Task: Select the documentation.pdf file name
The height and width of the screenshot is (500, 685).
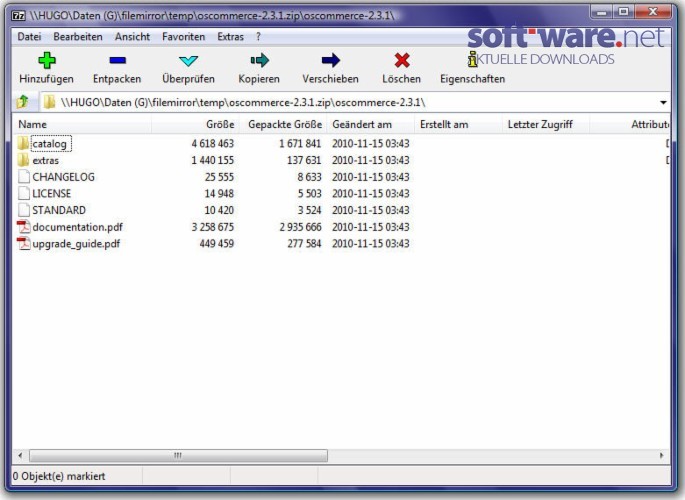Action: pyautogui.click(x=77, y=227)
